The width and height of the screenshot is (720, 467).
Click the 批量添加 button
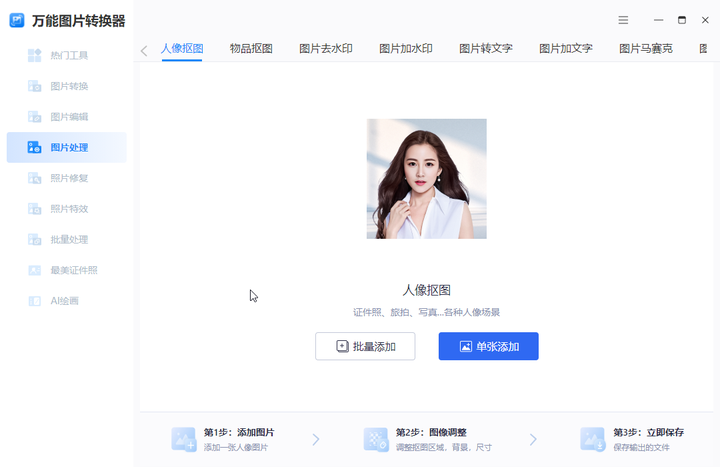(x=365, y=346)
